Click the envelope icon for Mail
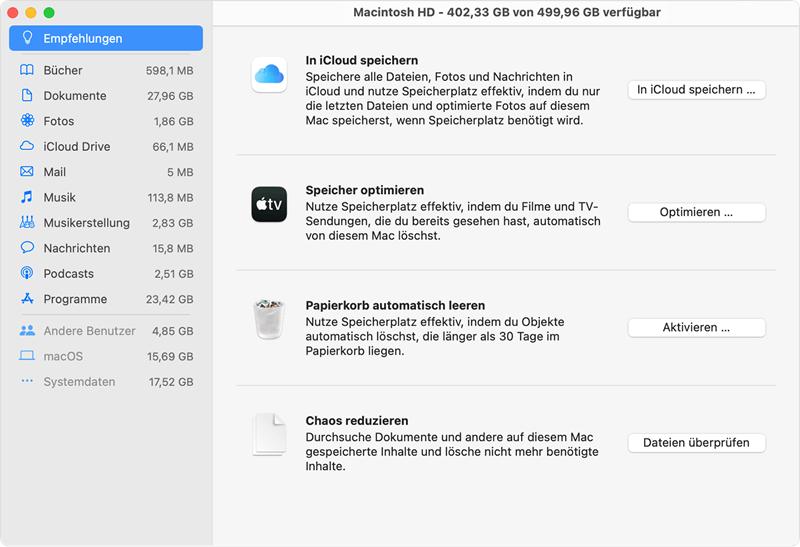The height and width of the screenshot is (547, 800). click(x=27, y=171)
